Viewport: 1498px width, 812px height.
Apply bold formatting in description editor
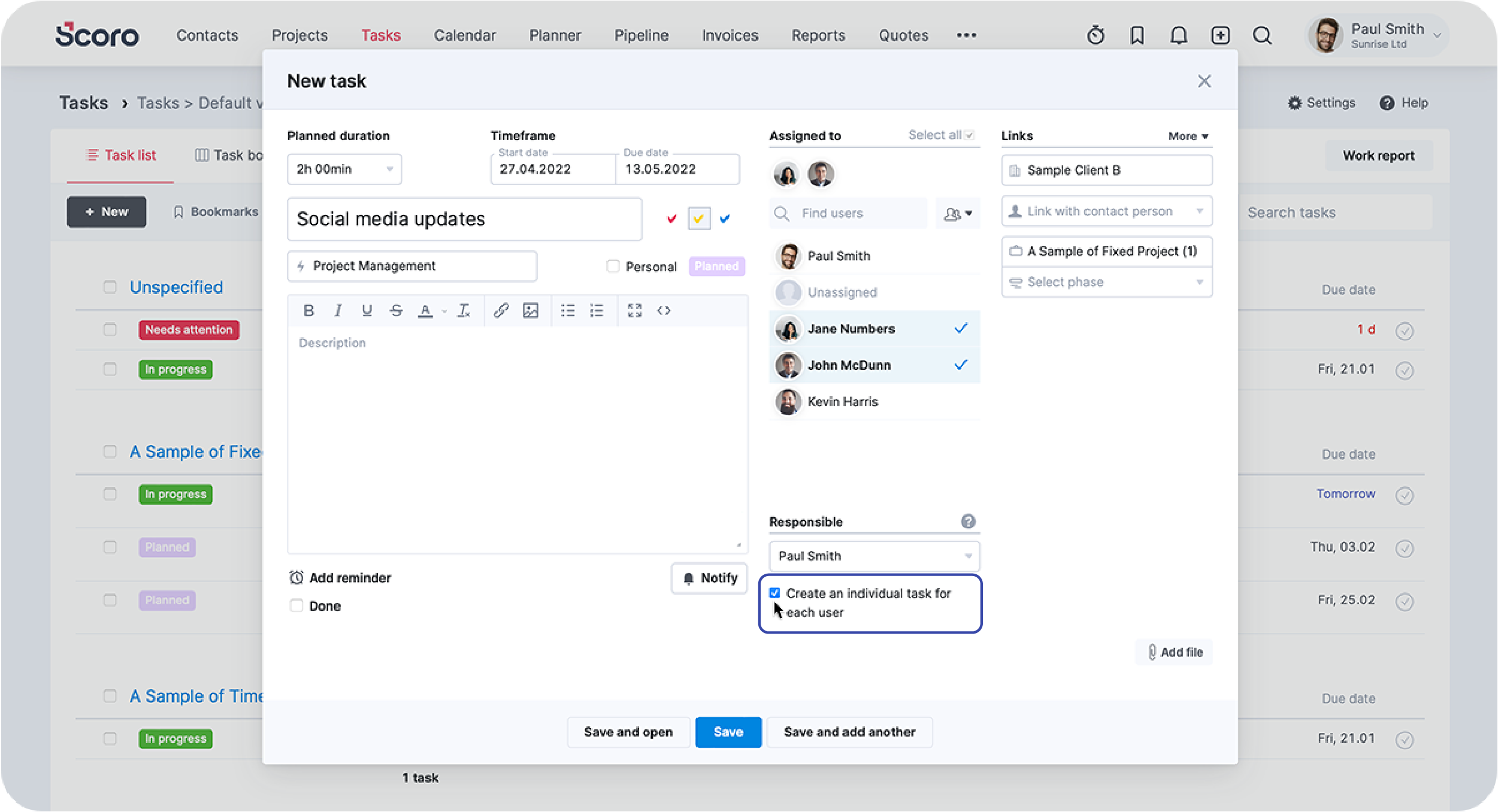(308, 310)
